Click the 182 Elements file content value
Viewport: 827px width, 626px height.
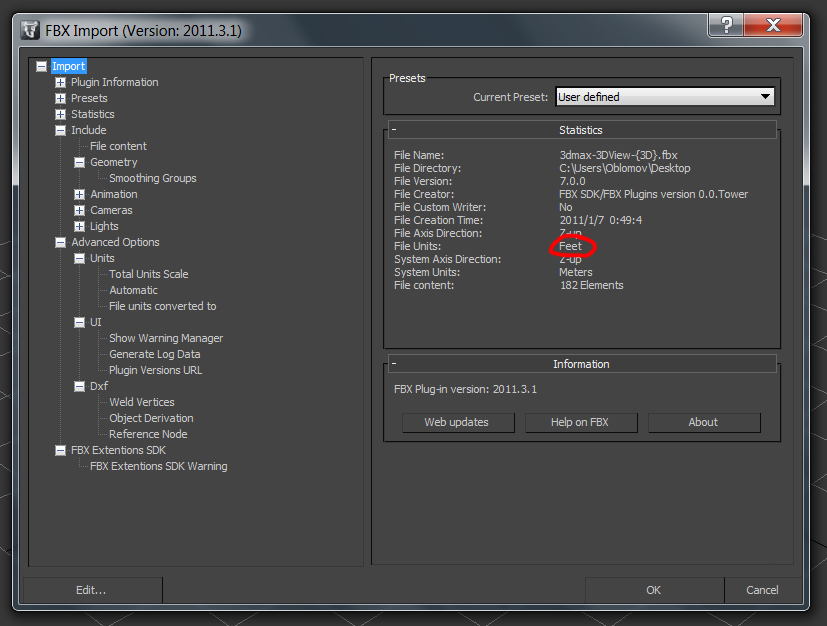pyautogui.click(x=591, y=285)
